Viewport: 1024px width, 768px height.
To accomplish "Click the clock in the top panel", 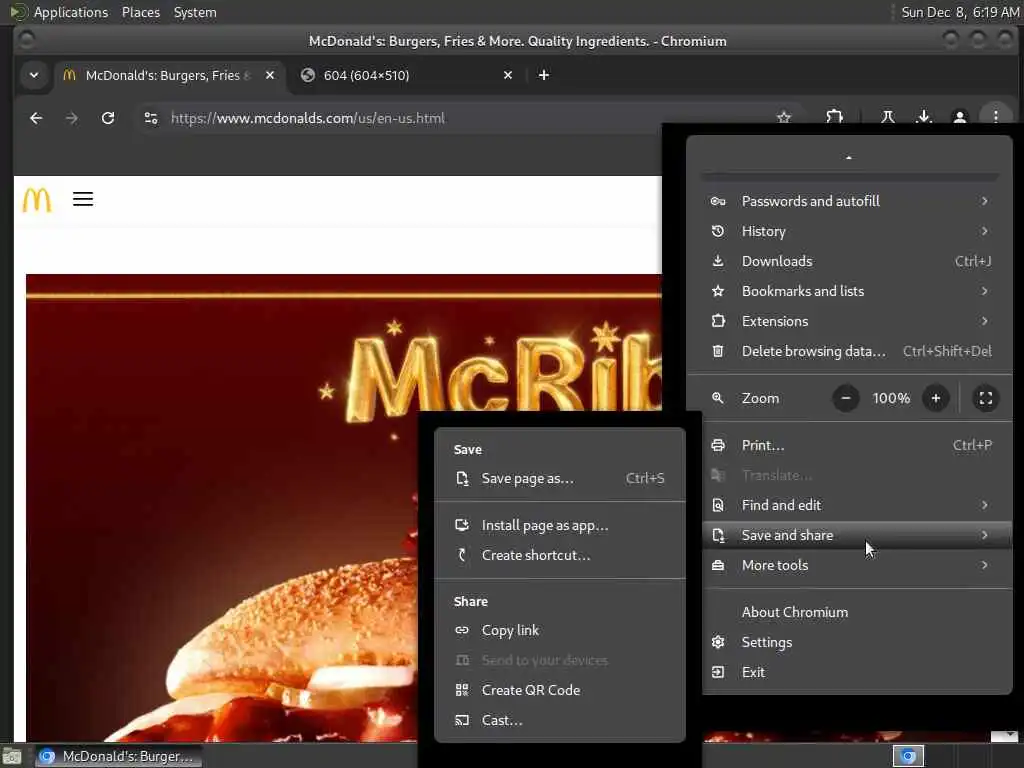I will pyautogui.click(x=960, y=12).
